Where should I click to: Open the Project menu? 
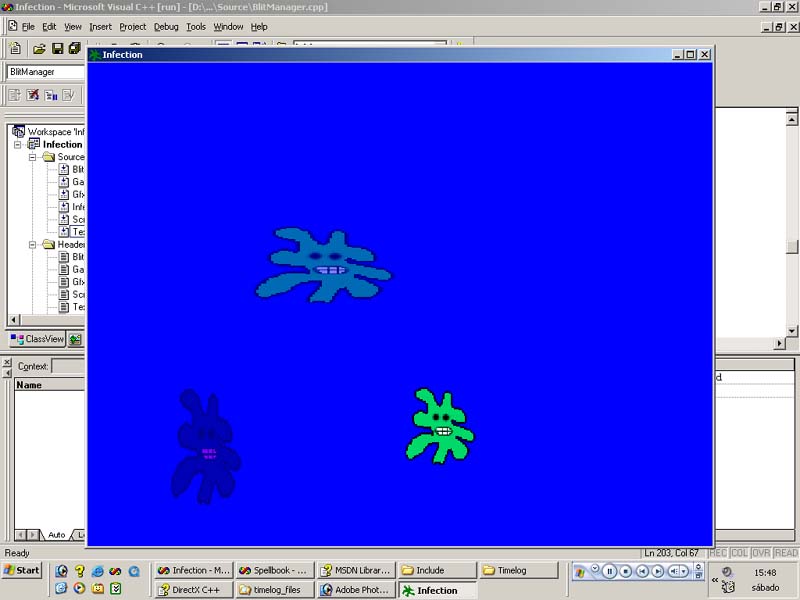coord(133,27)
